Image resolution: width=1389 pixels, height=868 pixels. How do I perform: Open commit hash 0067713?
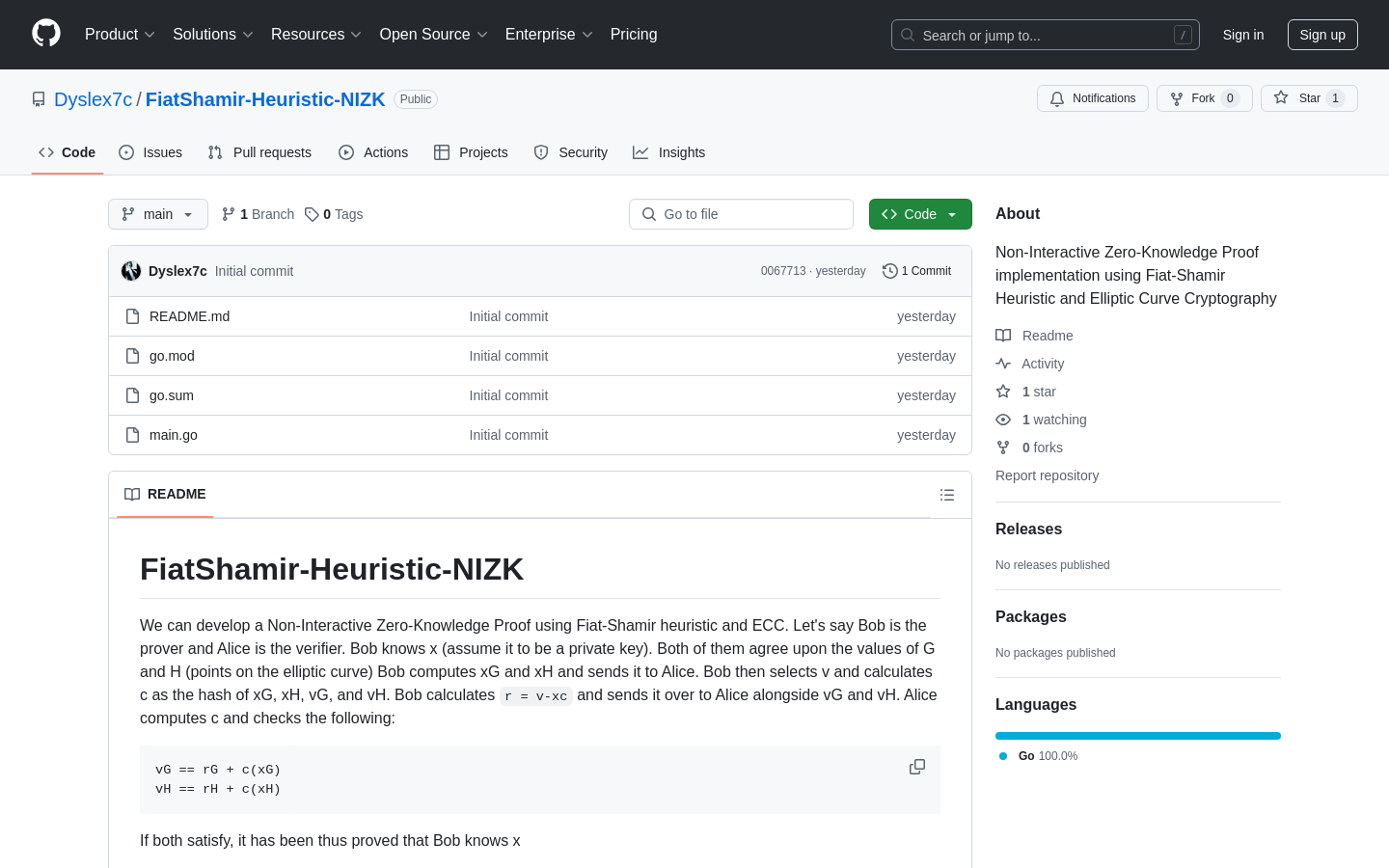tap(783, 271)
